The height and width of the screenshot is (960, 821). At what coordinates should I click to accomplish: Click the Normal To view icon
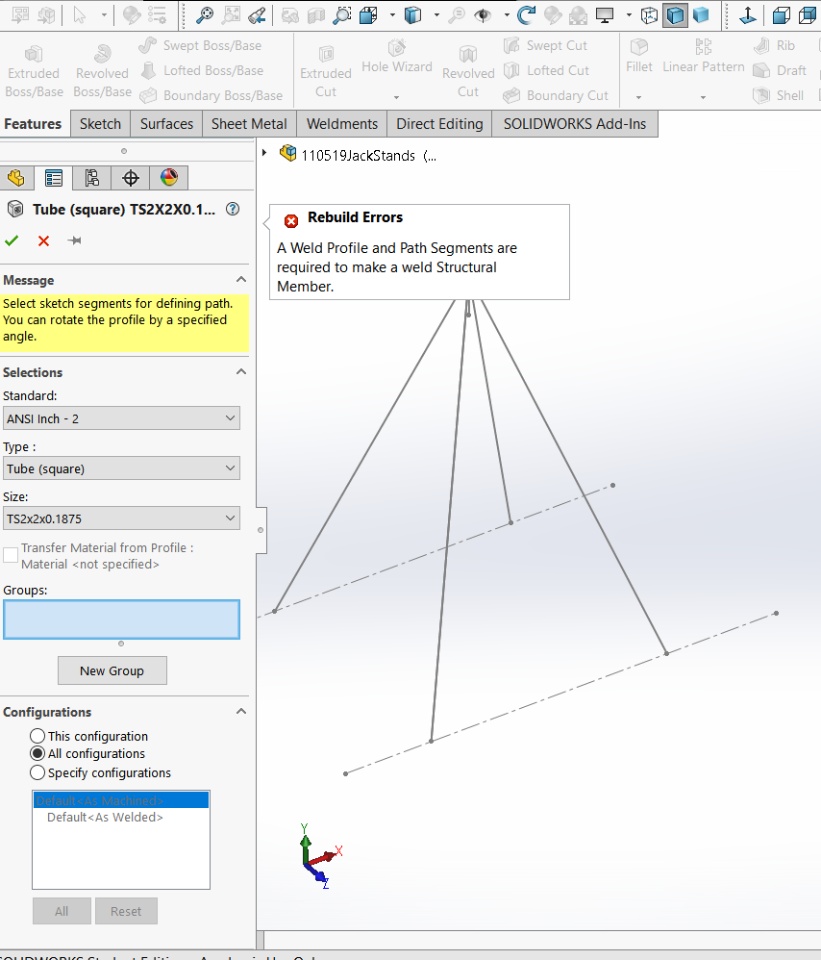(748, 15)
